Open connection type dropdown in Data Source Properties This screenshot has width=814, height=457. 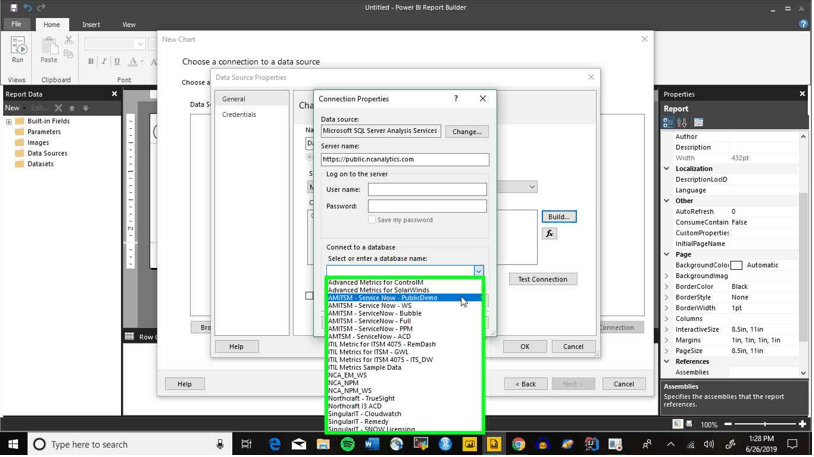click(x=532, y=187)
